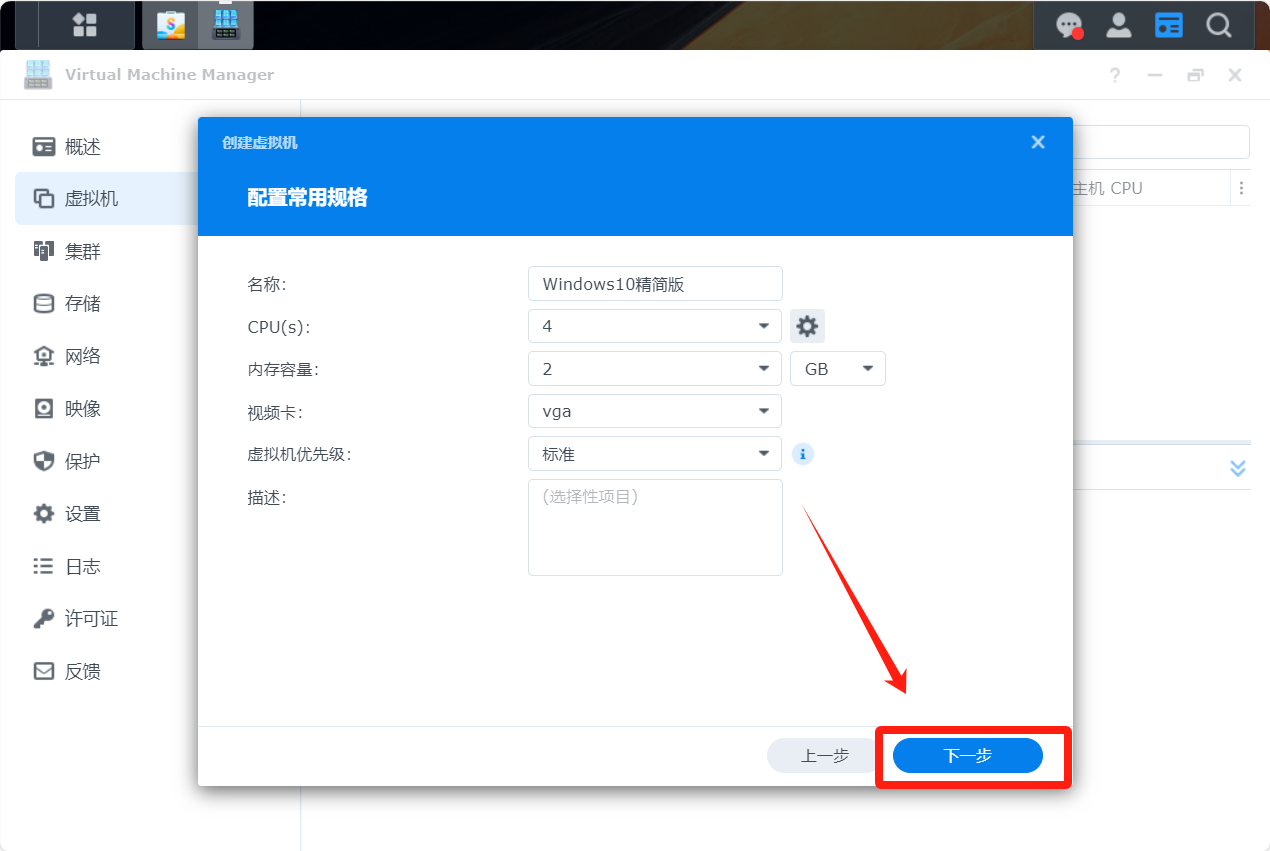Open the user account options icon
Viewport: 1270px width, 851px height.
pyautogui.click(x=1118, y=25)
